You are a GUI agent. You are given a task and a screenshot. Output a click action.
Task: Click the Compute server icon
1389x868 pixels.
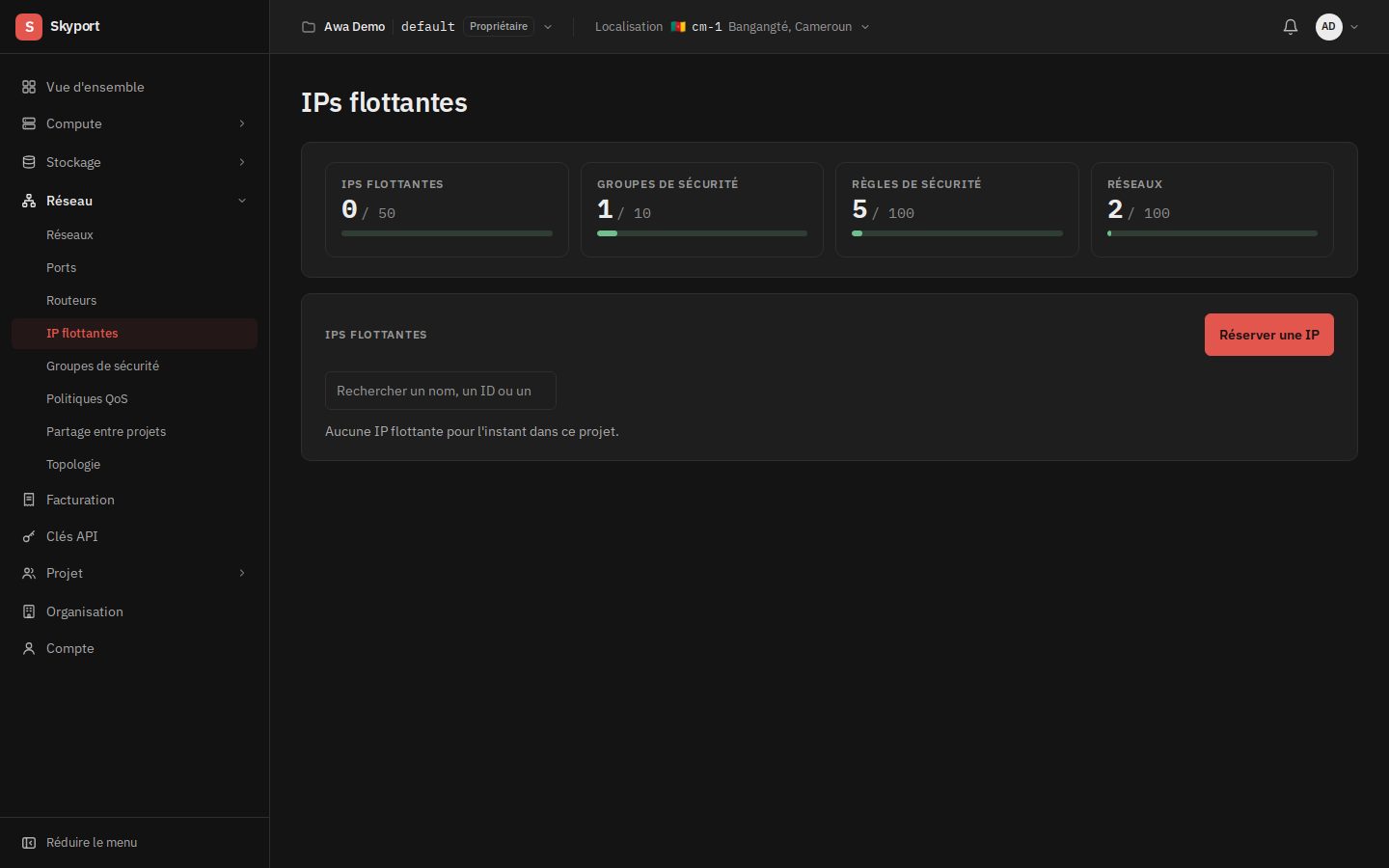tap(29, 123)
